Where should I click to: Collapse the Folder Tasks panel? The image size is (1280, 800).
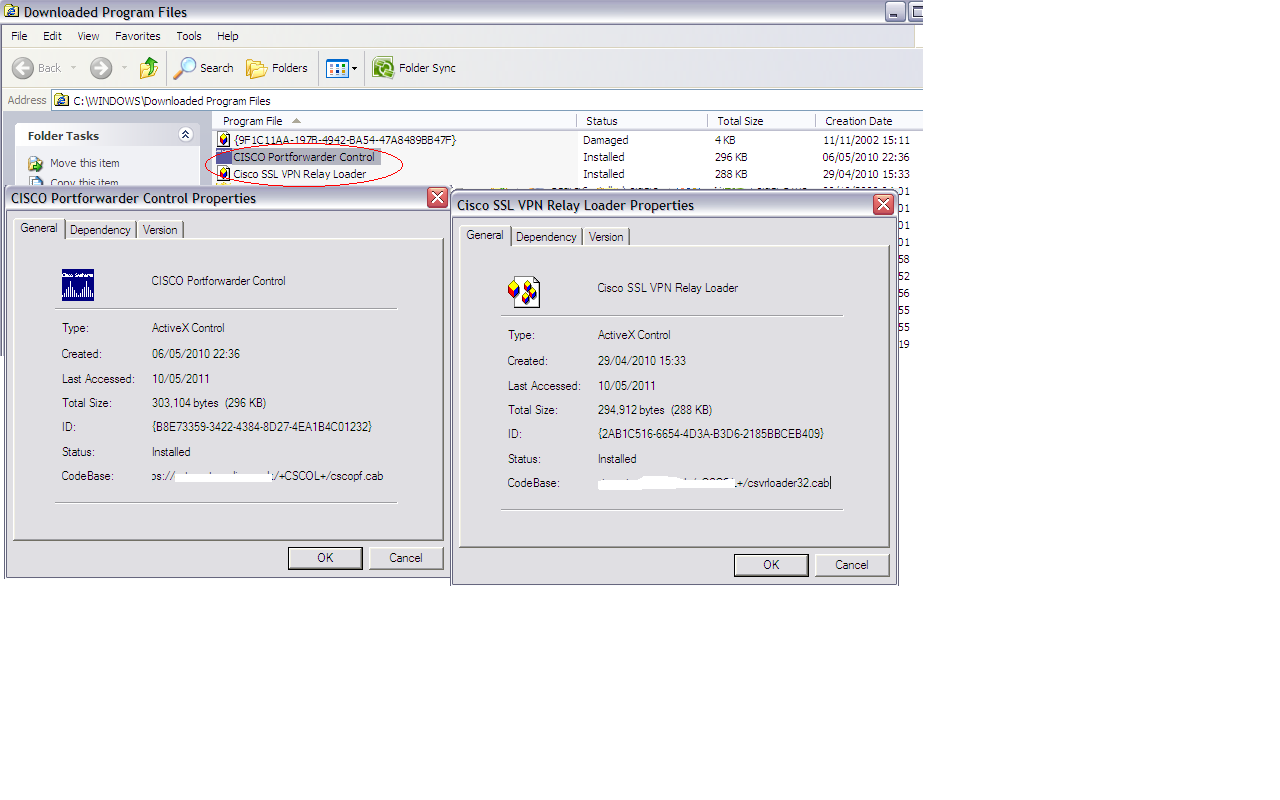tap(185, 135)
